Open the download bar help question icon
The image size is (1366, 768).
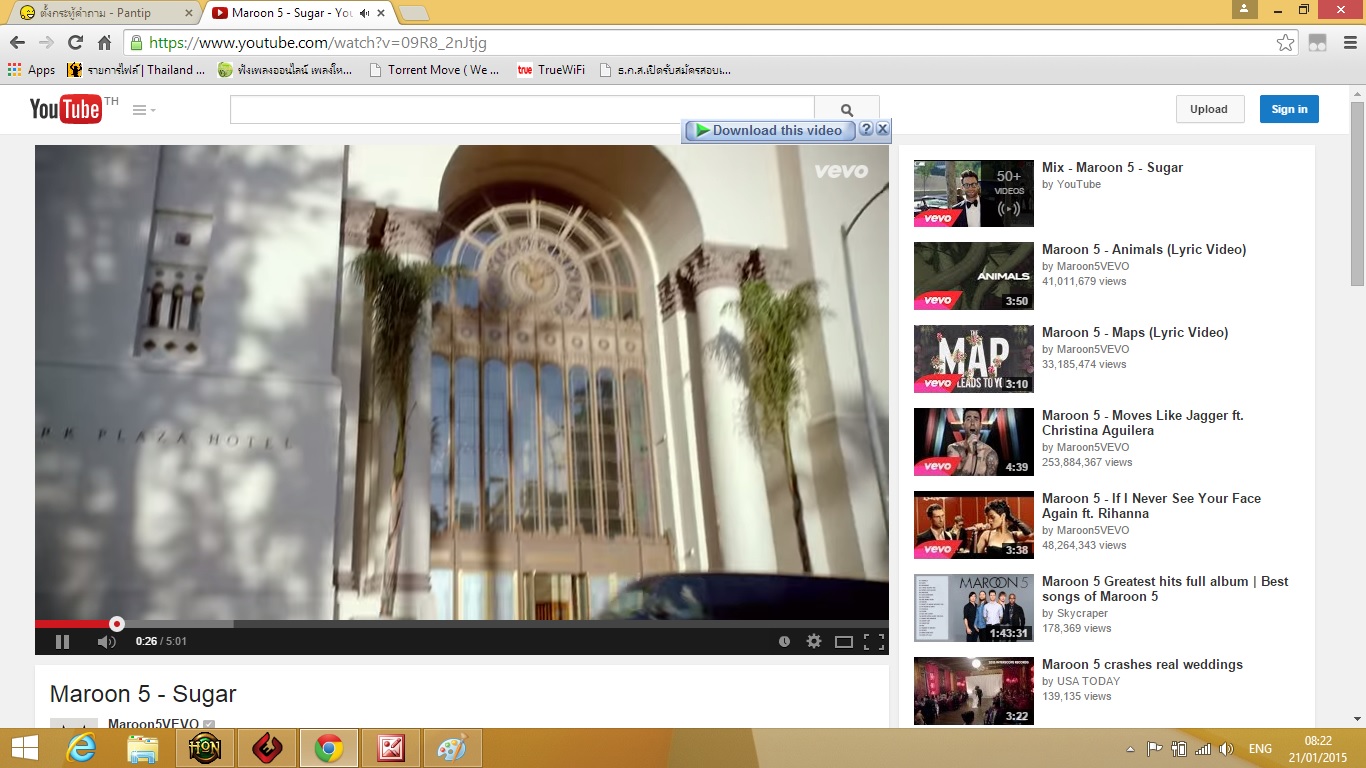click(x=866, y=129)
